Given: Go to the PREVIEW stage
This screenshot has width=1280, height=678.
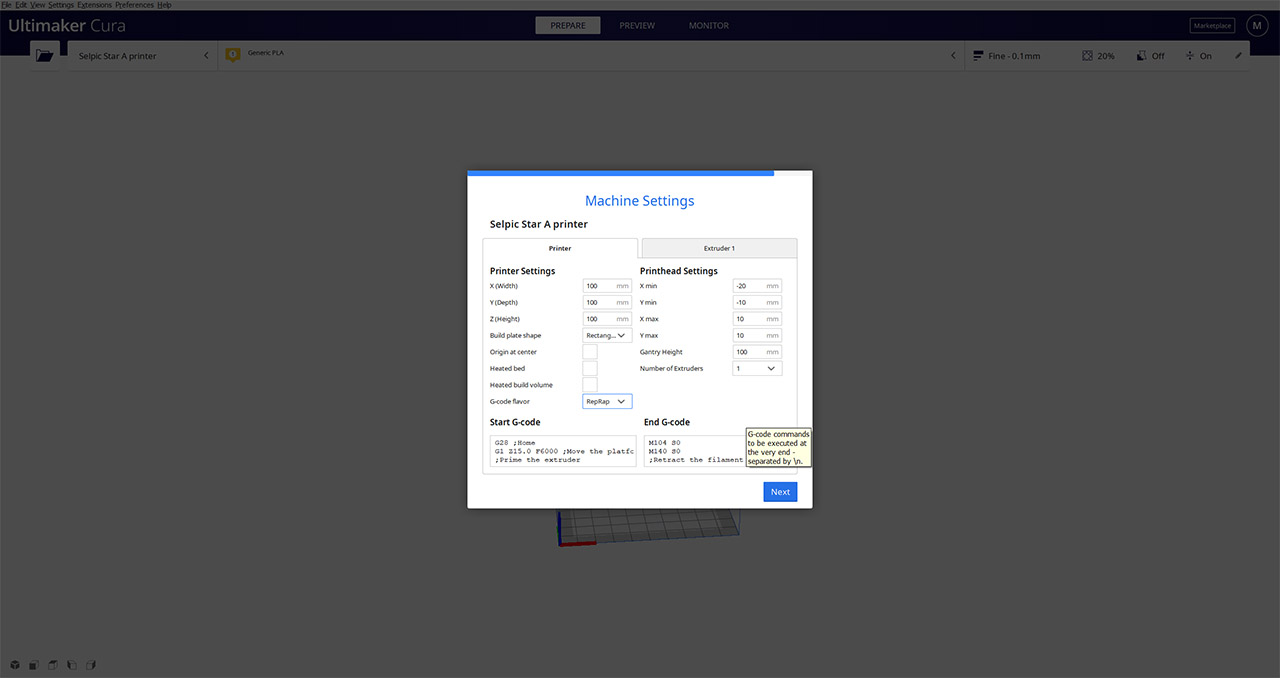Looking at the screenshot, I should pyautogui.click(x=637, y=26).
